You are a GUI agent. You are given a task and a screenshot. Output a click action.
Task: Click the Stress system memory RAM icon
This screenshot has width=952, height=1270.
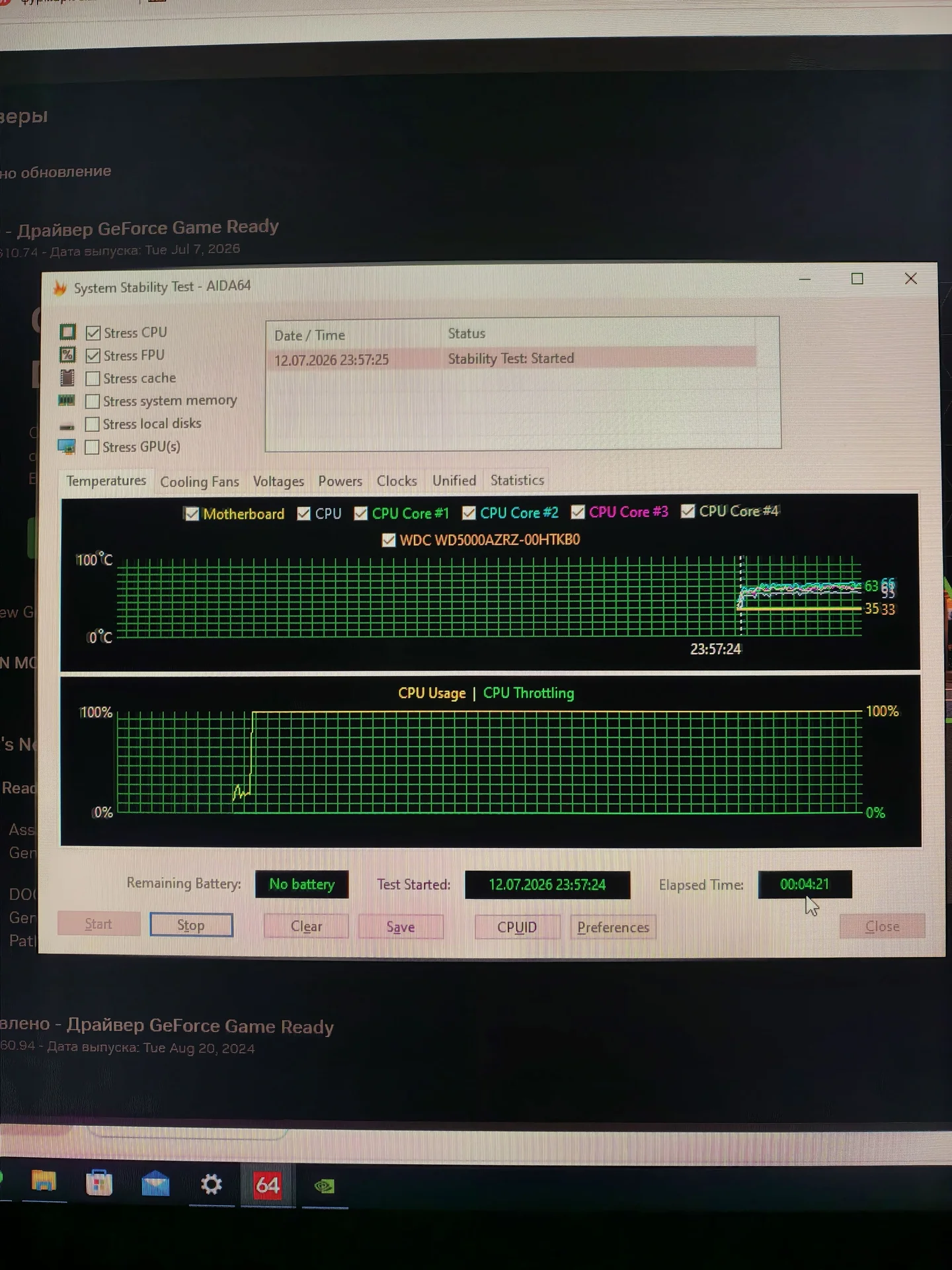(x=67, y=400)
